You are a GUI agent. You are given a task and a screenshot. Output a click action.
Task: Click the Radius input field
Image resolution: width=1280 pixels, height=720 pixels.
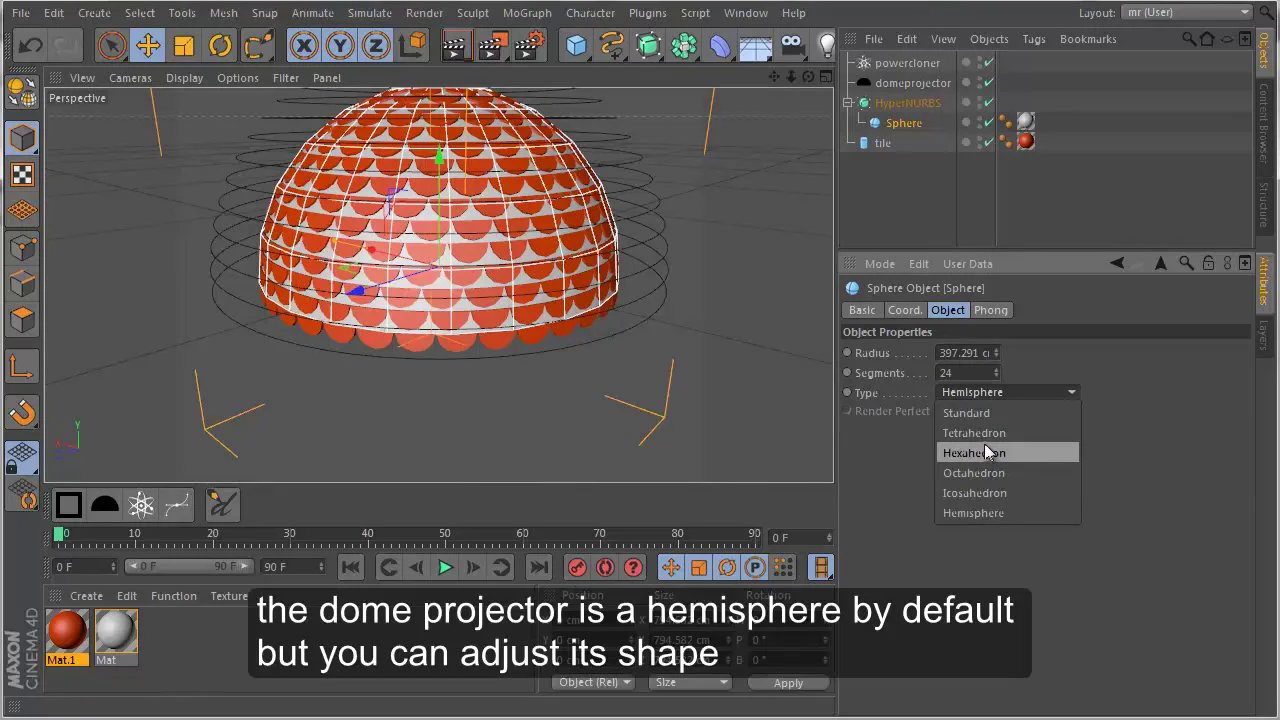pos(964,353)
